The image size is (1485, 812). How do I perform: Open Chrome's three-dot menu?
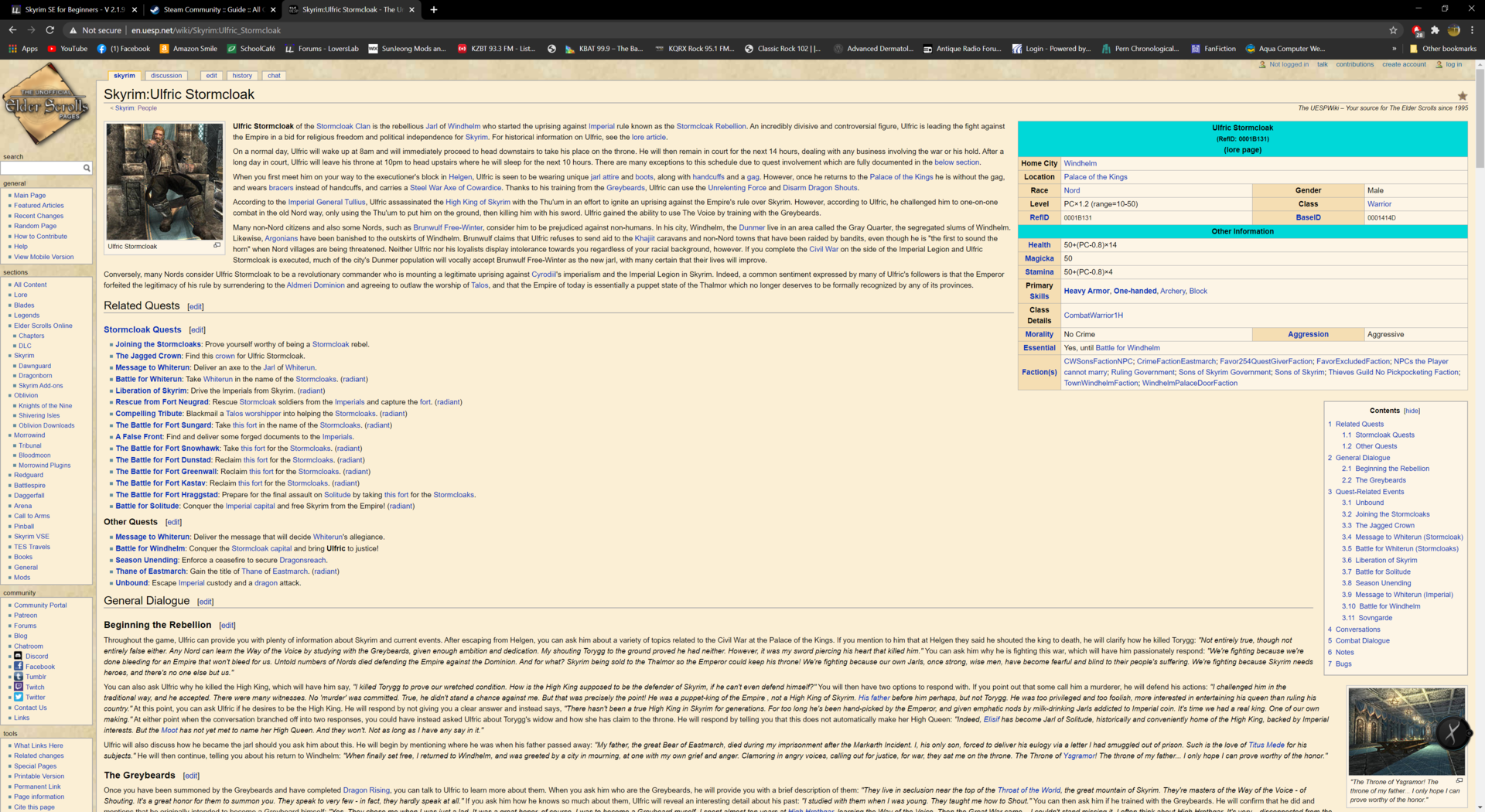coord(1472,30)
